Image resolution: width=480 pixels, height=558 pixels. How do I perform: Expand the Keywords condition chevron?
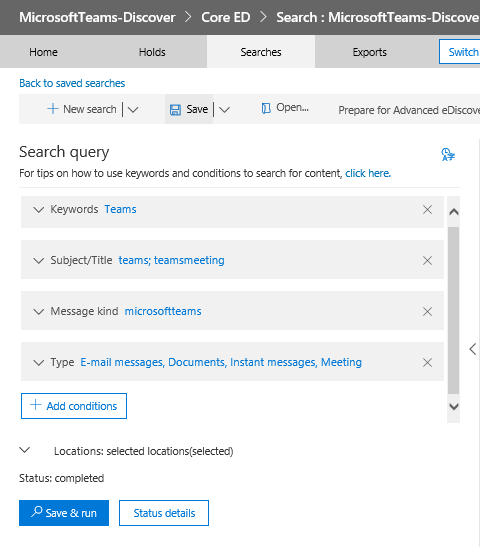pyautogui.click(x=38, y=210)
